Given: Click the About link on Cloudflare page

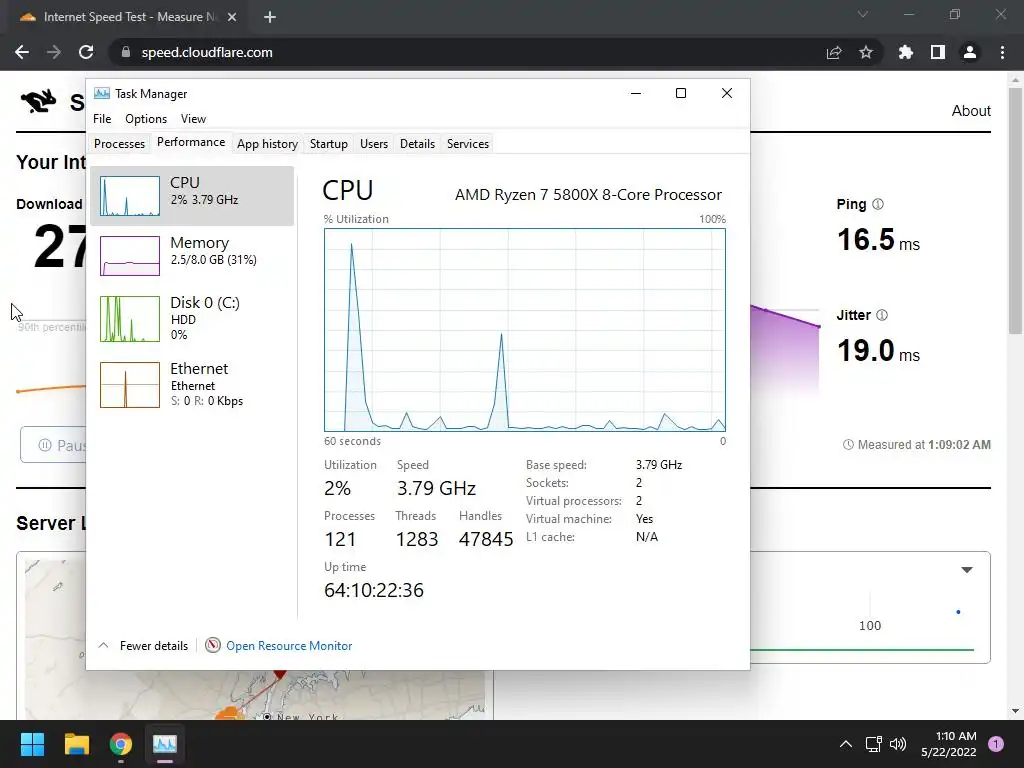Looking at the screenshot, I should [971, 110].
